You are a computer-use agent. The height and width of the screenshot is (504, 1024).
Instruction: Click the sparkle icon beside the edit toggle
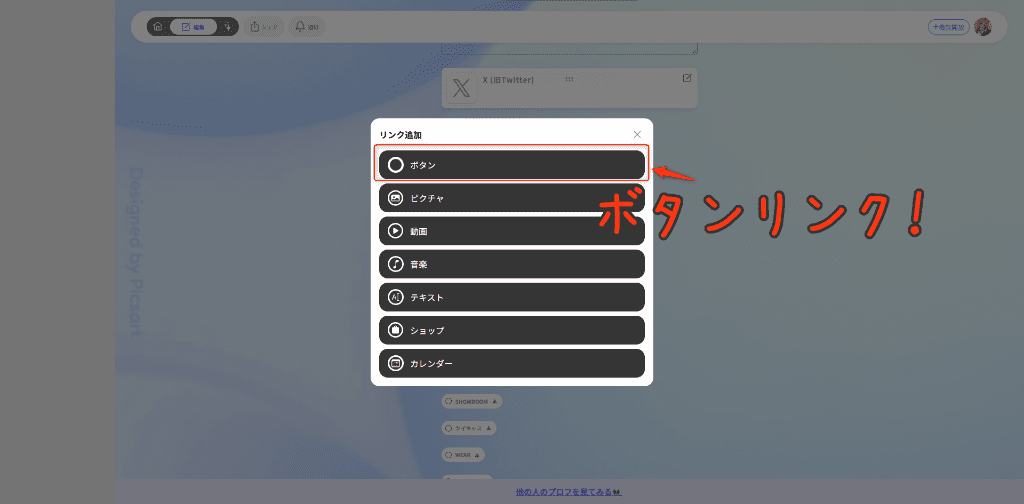228,27
